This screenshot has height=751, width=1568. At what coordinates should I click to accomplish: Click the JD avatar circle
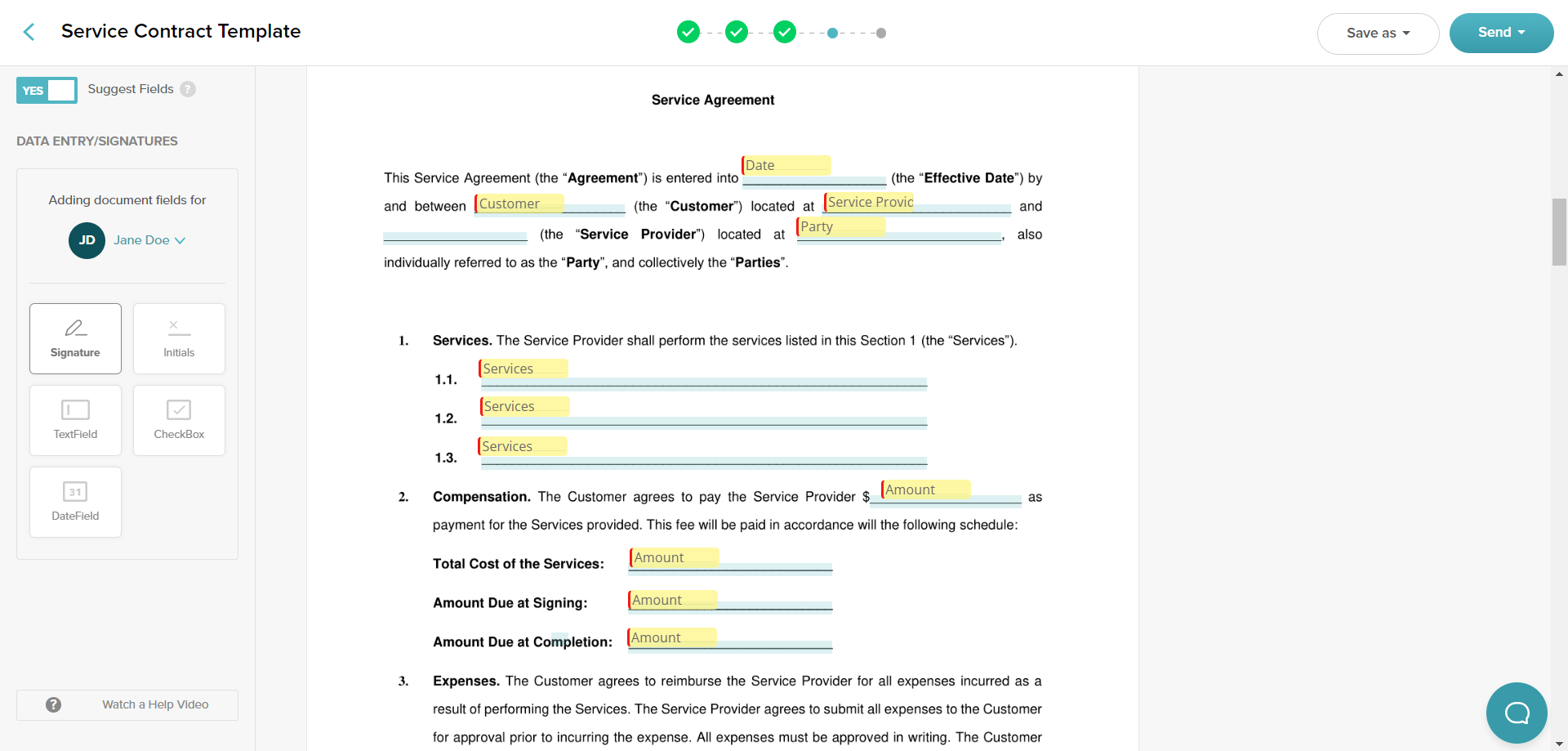(87, 240)
